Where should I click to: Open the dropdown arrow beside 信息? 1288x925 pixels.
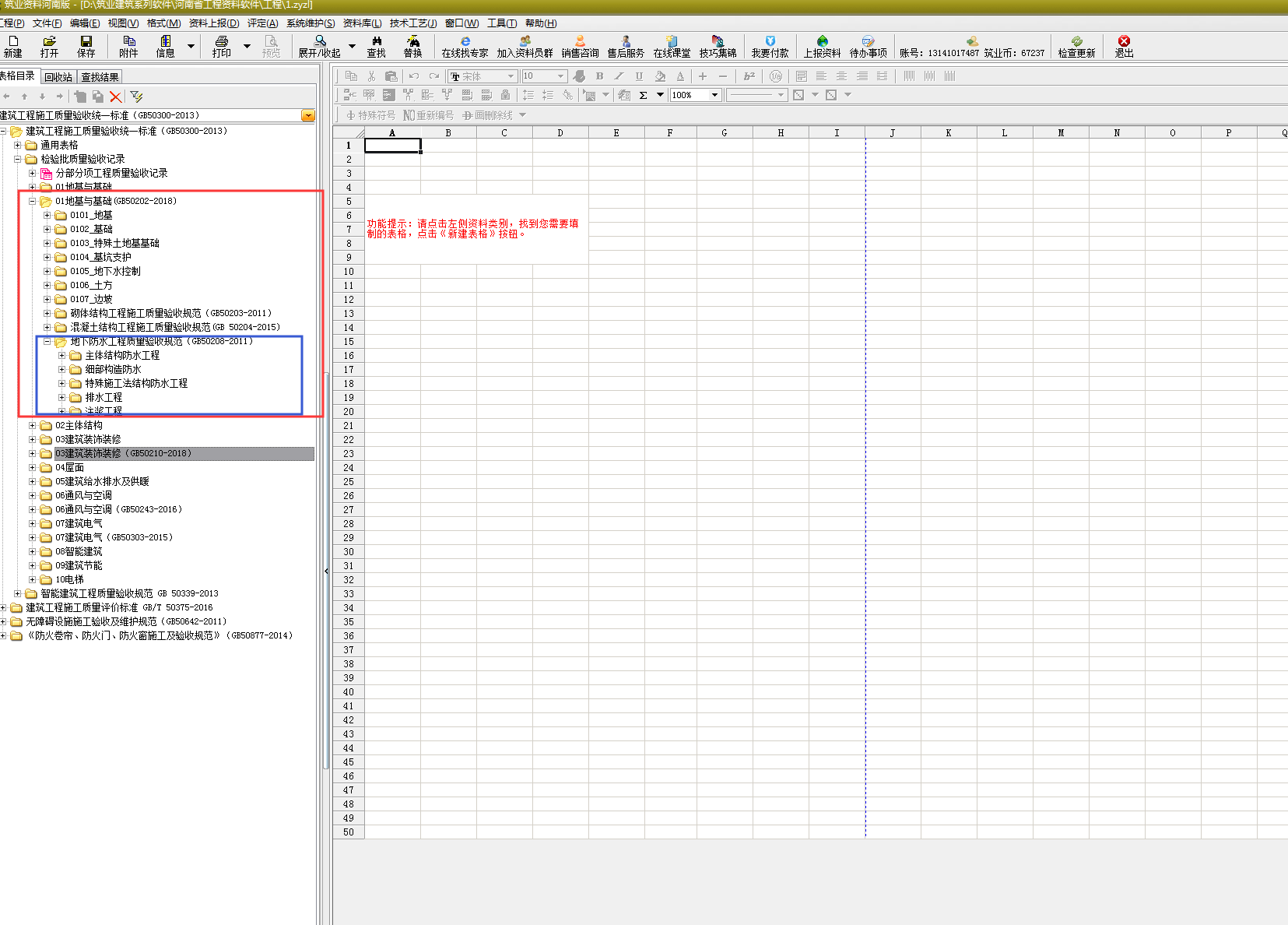191,46
